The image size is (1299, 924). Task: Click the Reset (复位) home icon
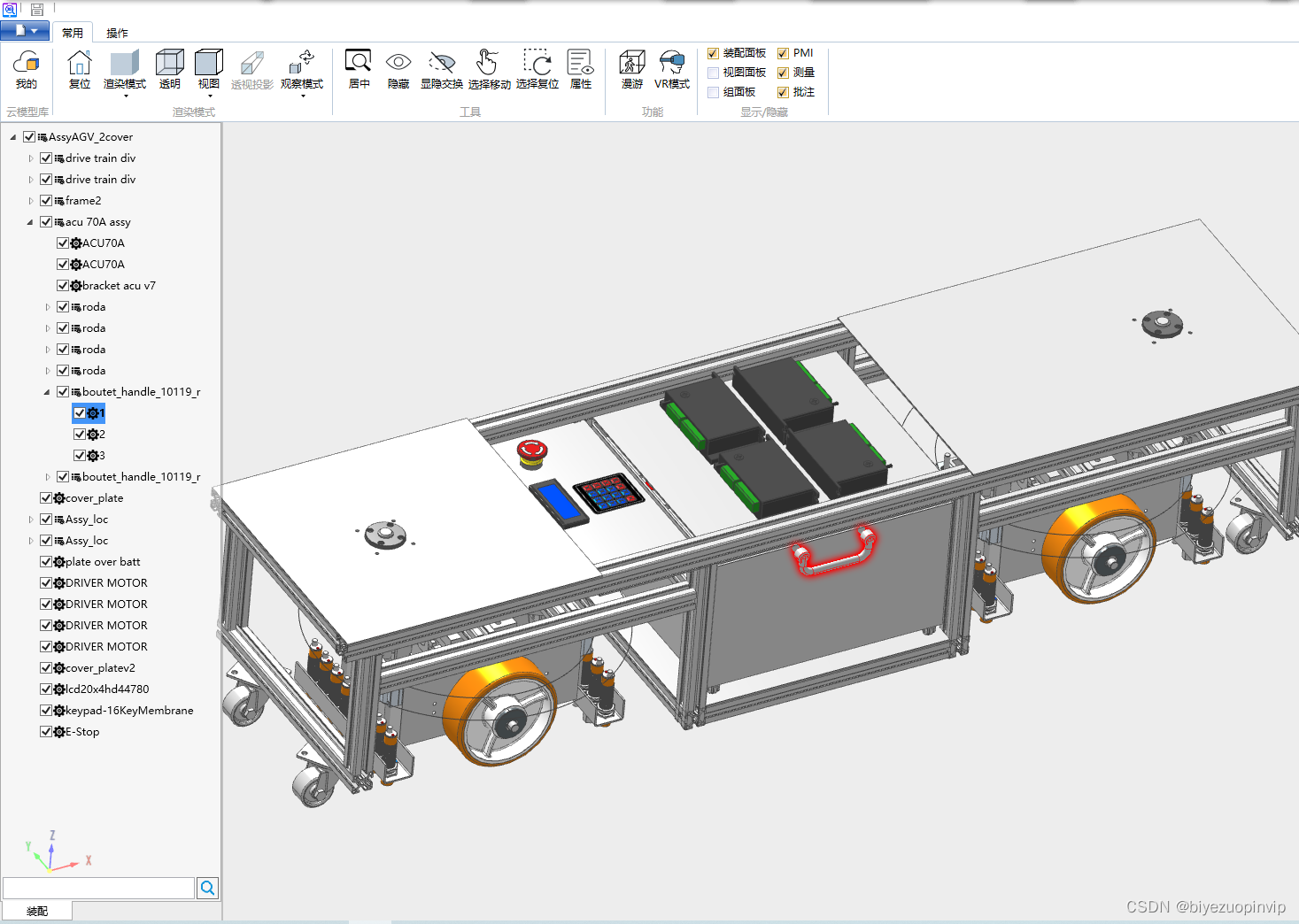pos(80,63)
